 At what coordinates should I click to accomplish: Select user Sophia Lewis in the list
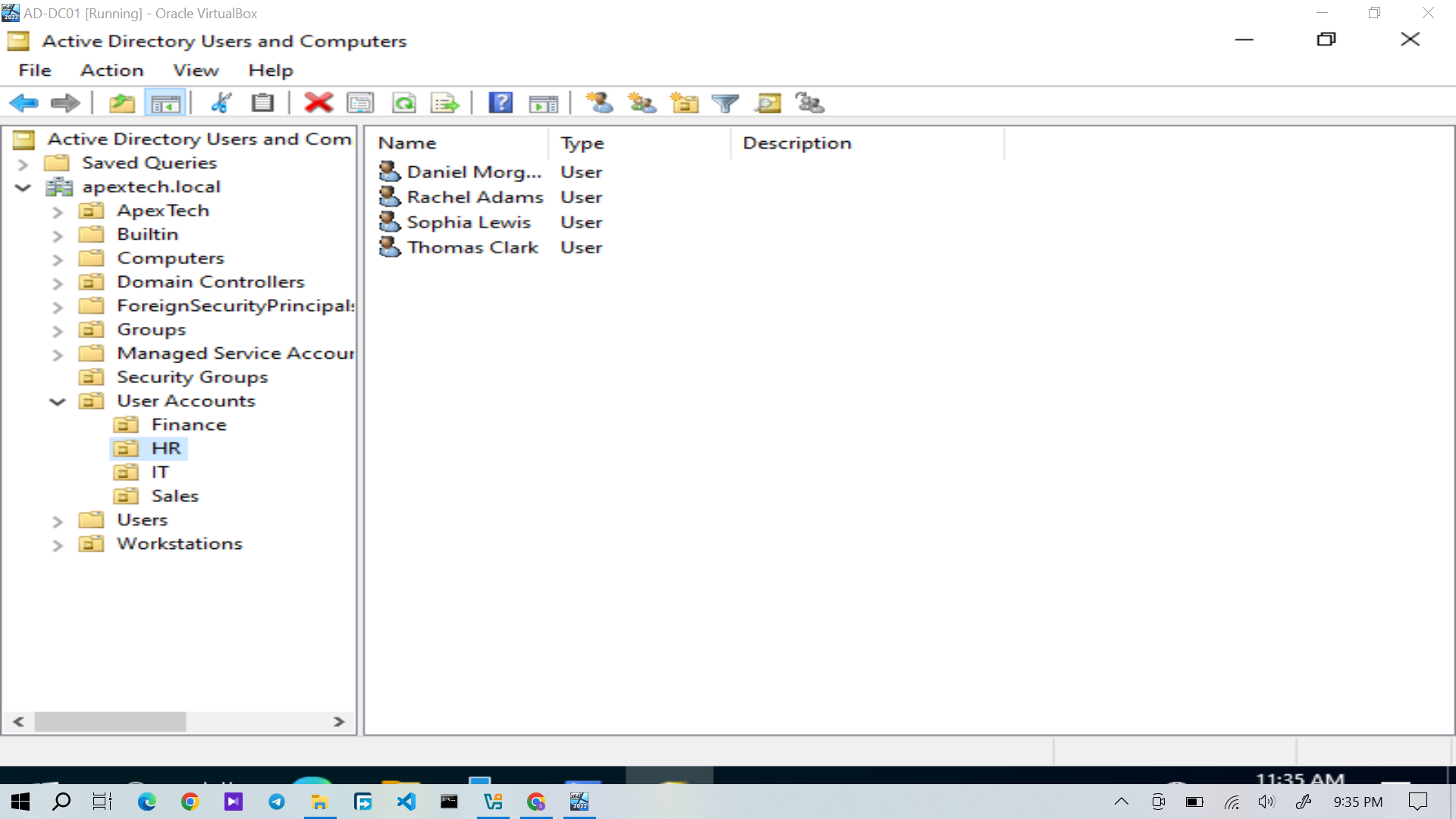pyautogui.click(x=469, y=222)
